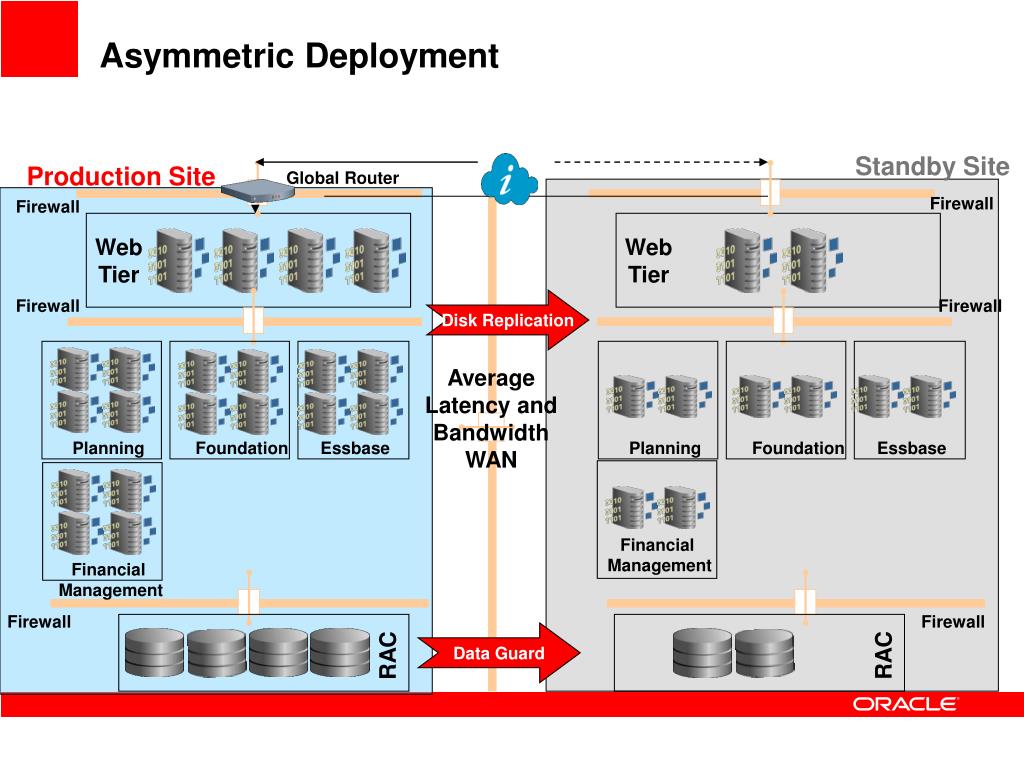Click the red square in top-left corner

(39, 39)
